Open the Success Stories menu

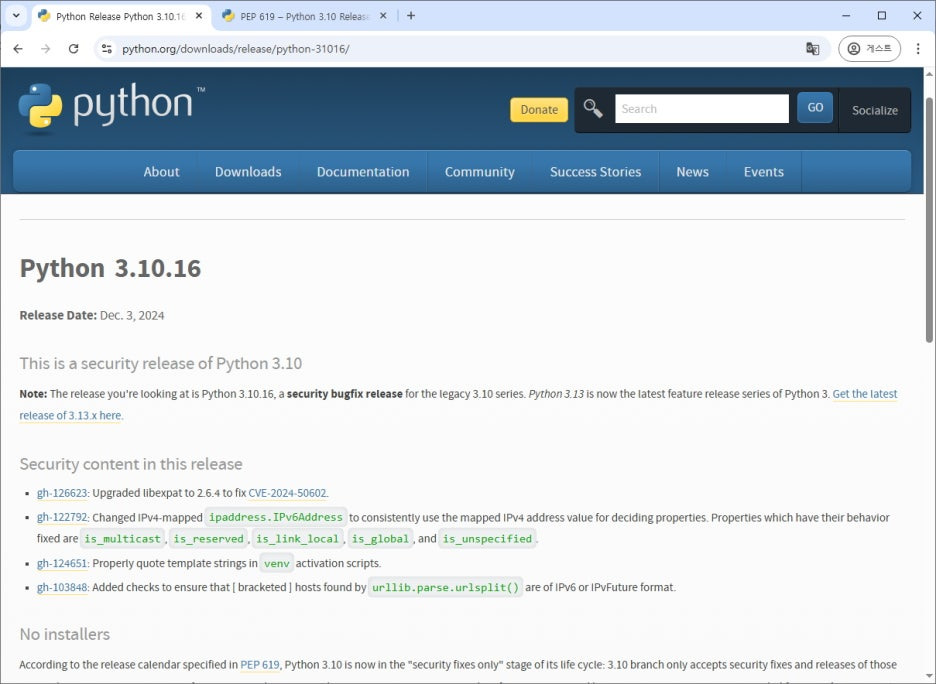(x=595, y=172)
